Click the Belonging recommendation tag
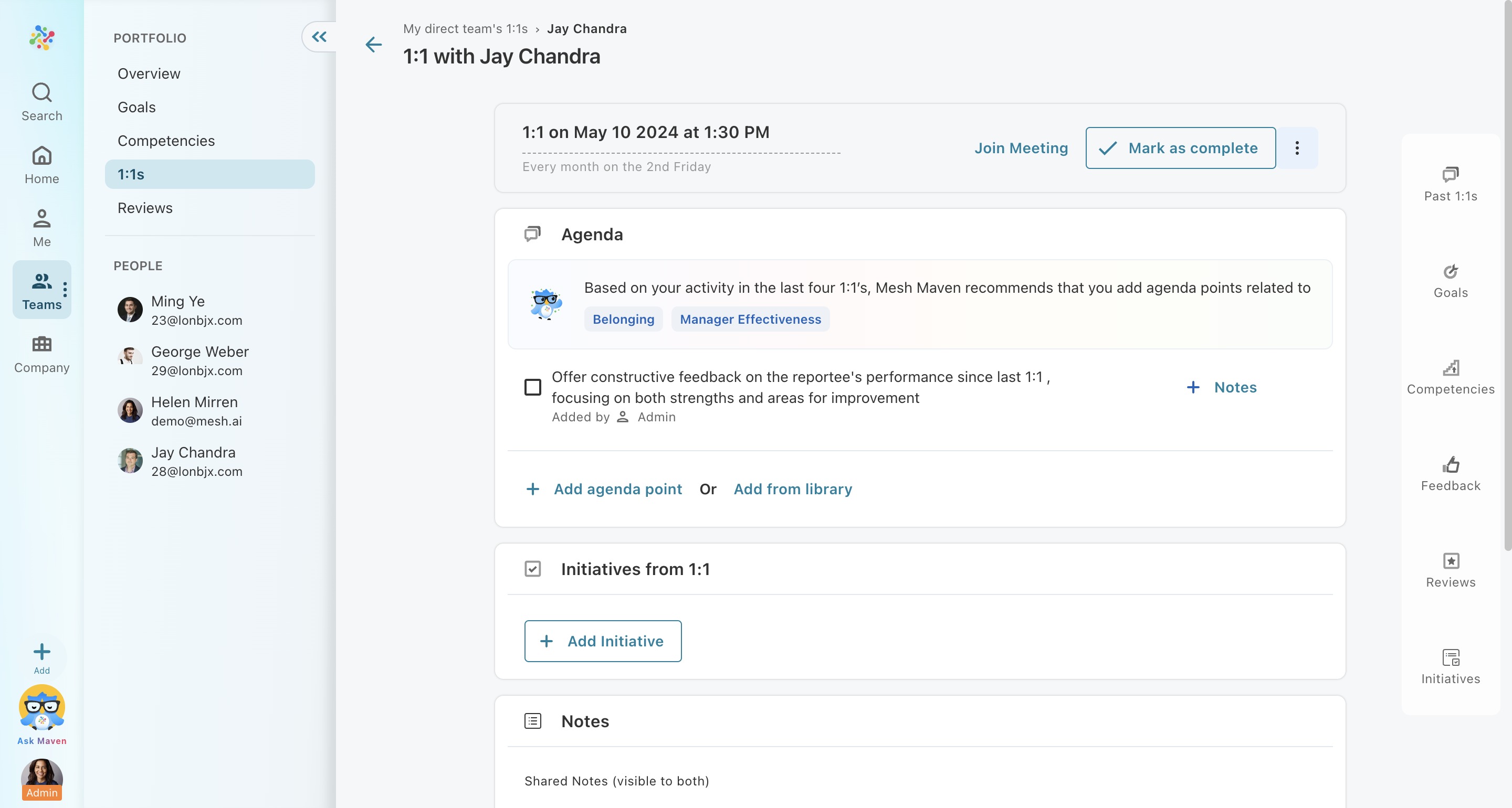This screenshot has width=1512, height=808. click(623, 319)
